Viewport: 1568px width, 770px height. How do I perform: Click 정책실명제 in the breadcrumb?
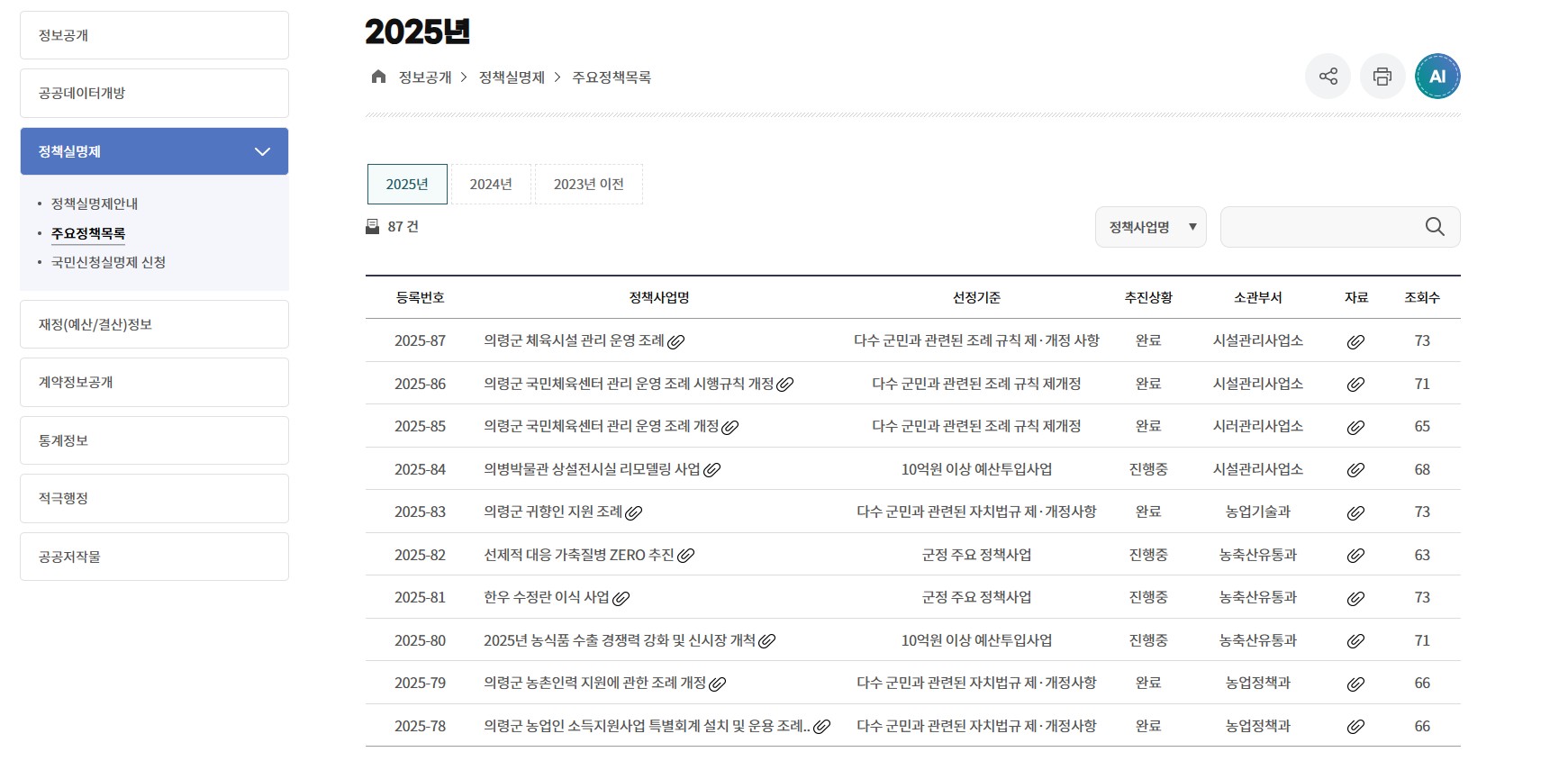pyautogui.click(x=512, y=77)
